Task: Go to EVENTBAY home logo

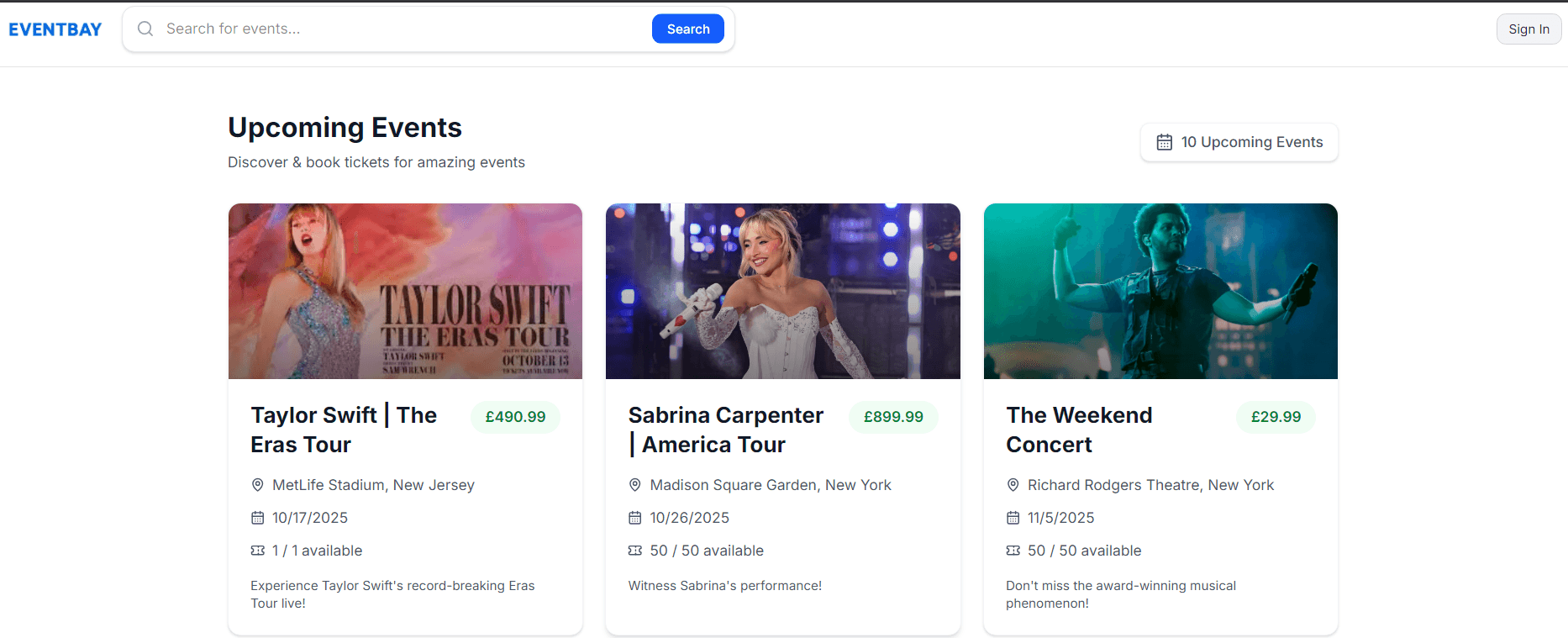Action: click(x=55, y=29)
